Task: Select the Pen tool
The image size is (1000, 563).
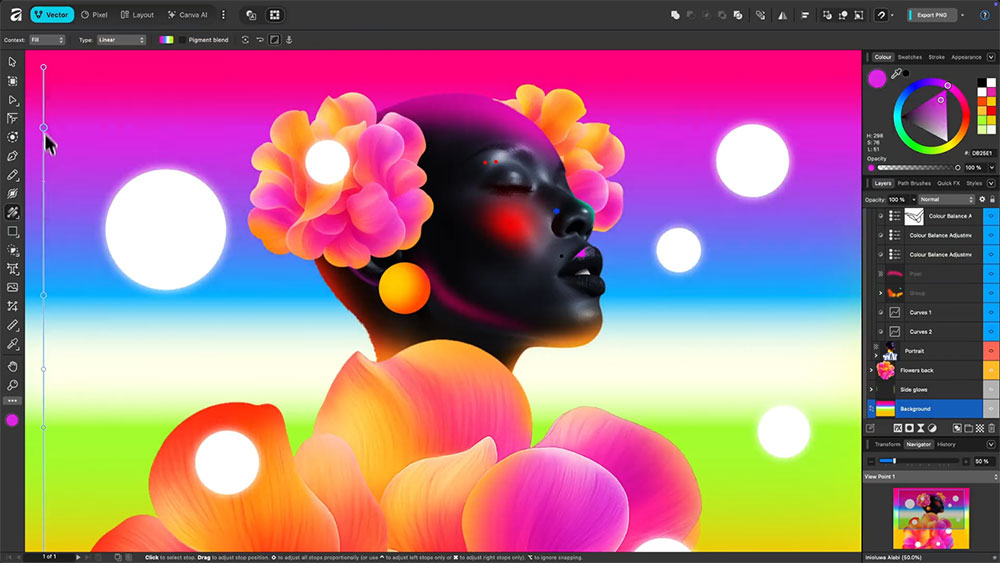Action: [x=12, y=156]
